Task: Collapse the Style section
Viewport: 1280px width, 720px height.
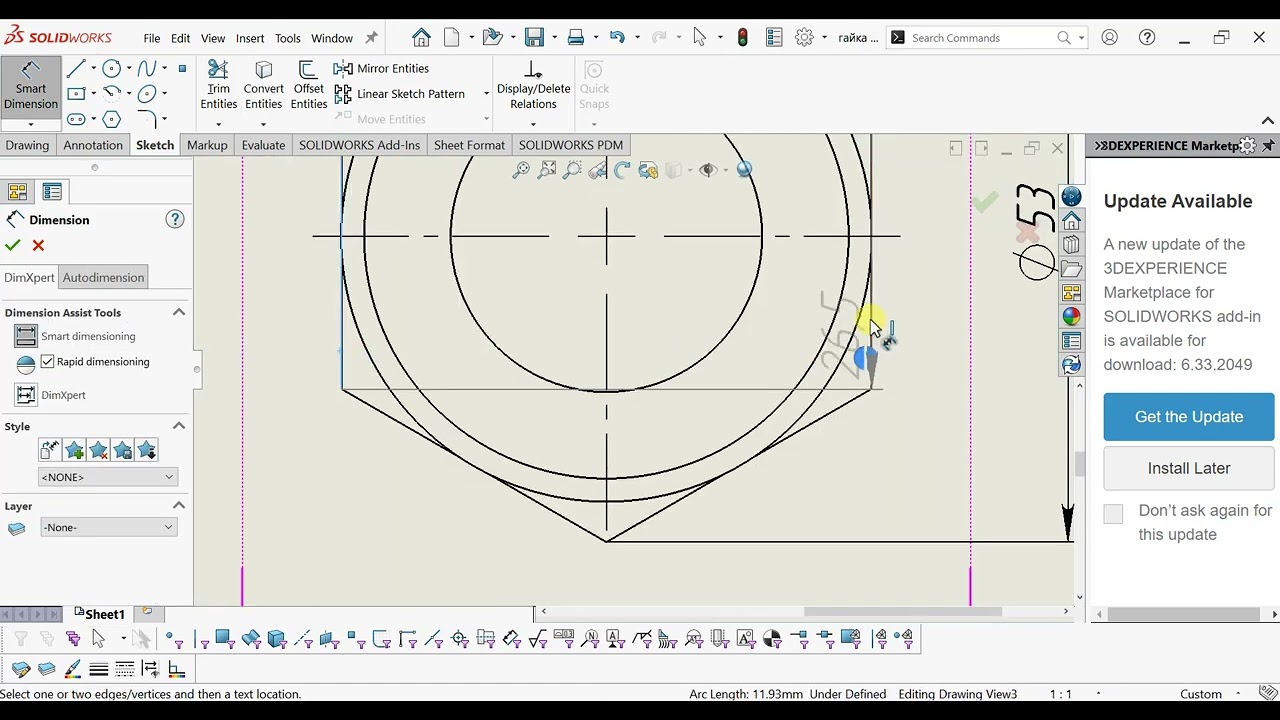Action: (179, 426)
